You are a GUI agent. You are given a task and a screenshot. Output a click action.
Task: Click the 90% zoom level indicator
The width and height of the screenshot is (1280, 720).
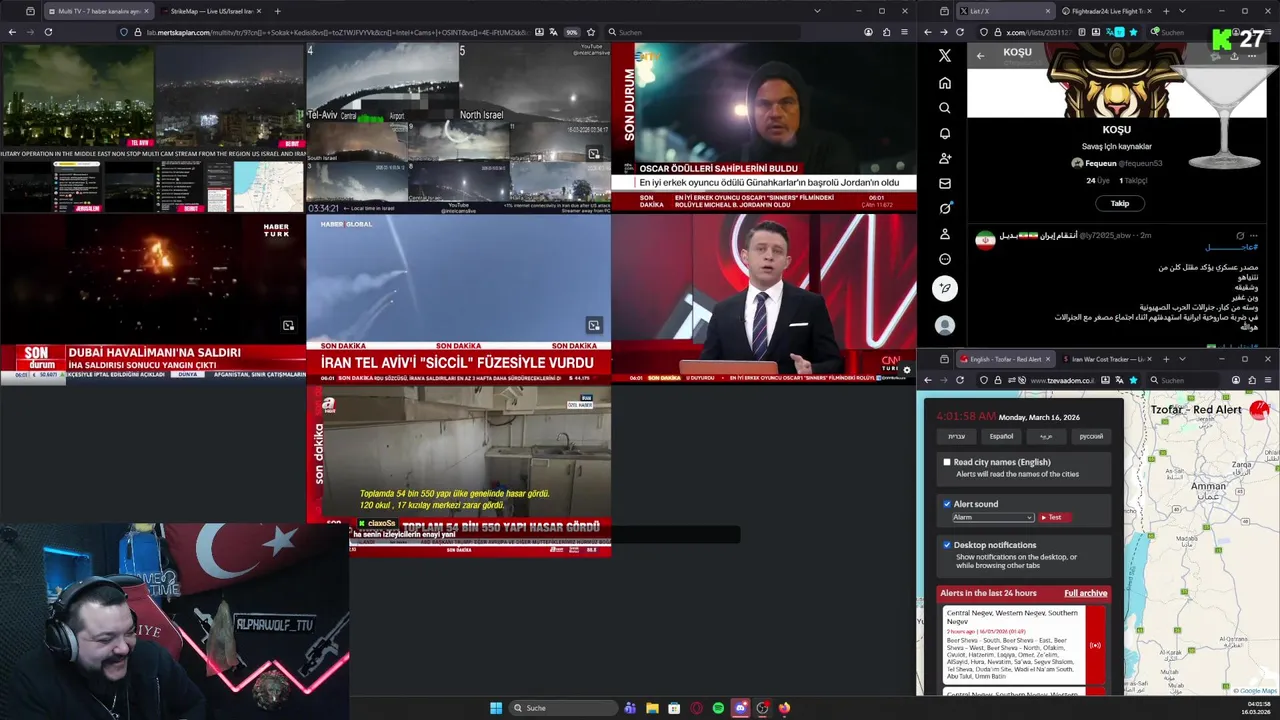click(x=571, y=32)
